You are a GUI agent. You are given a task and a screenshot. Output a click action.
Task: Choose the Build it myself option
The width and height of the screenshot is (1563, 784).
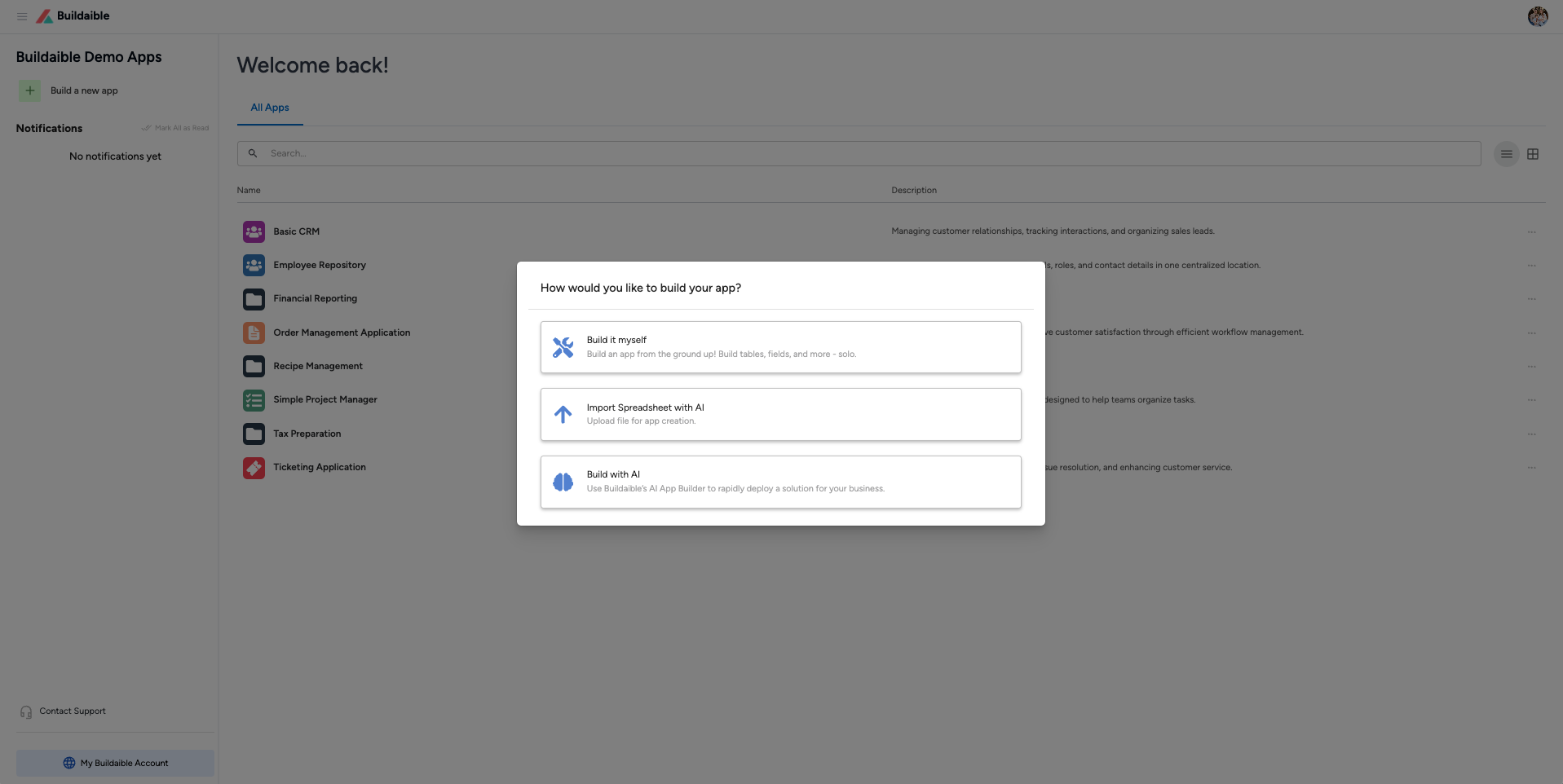coord(780,347)
